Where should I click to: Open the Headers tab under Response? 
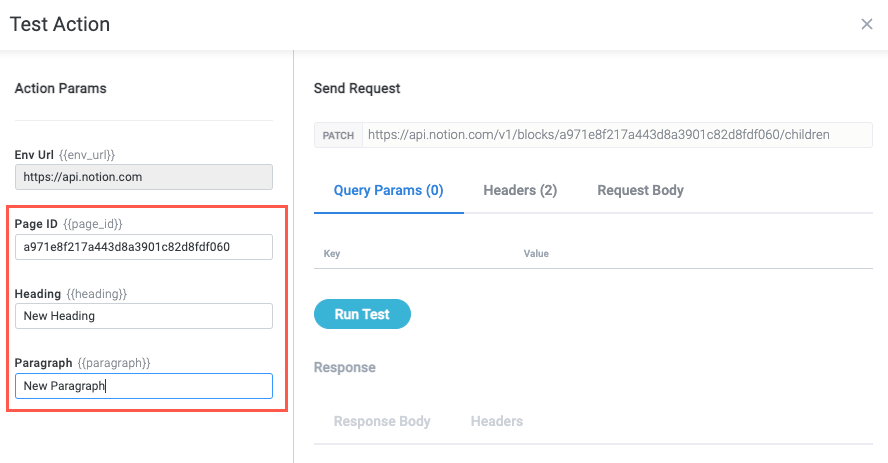pos(497,421)
